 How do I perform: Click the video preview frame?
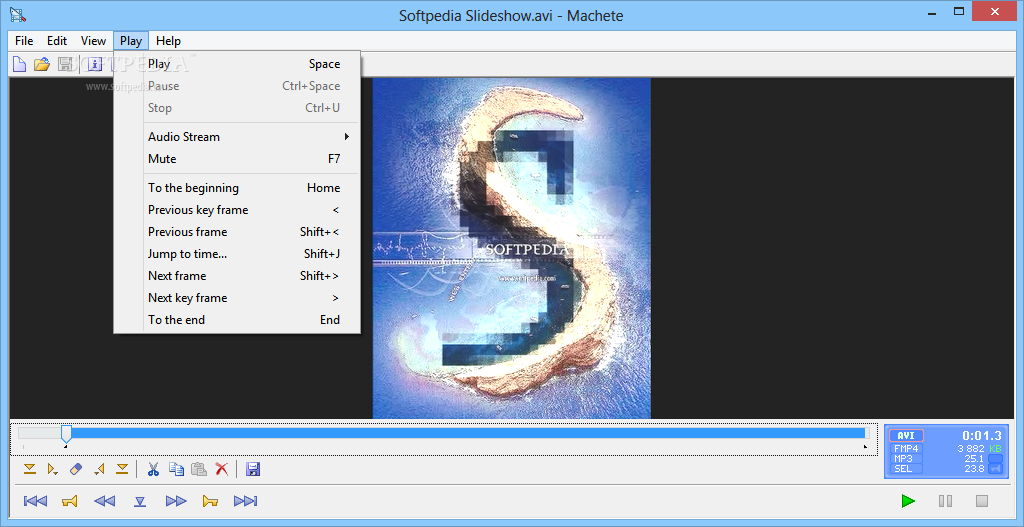[511, 248]
